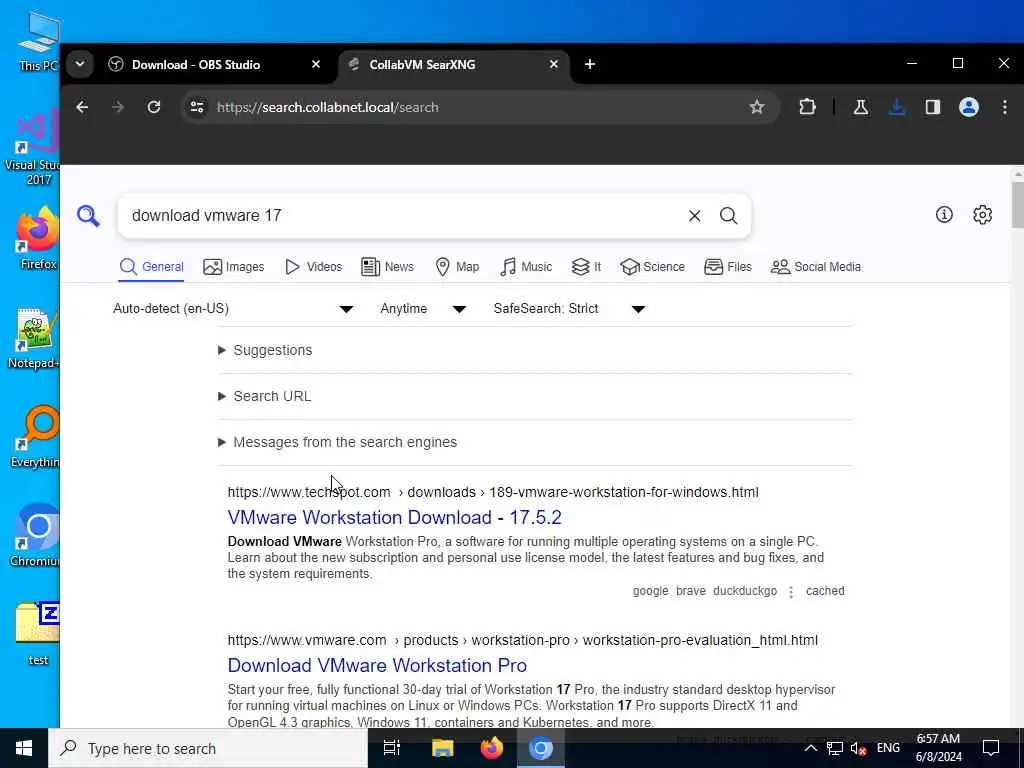The height and width of the screenshot is (768, 1024).
Task: Open the profile avatar menu
Action: pos(969,107)
